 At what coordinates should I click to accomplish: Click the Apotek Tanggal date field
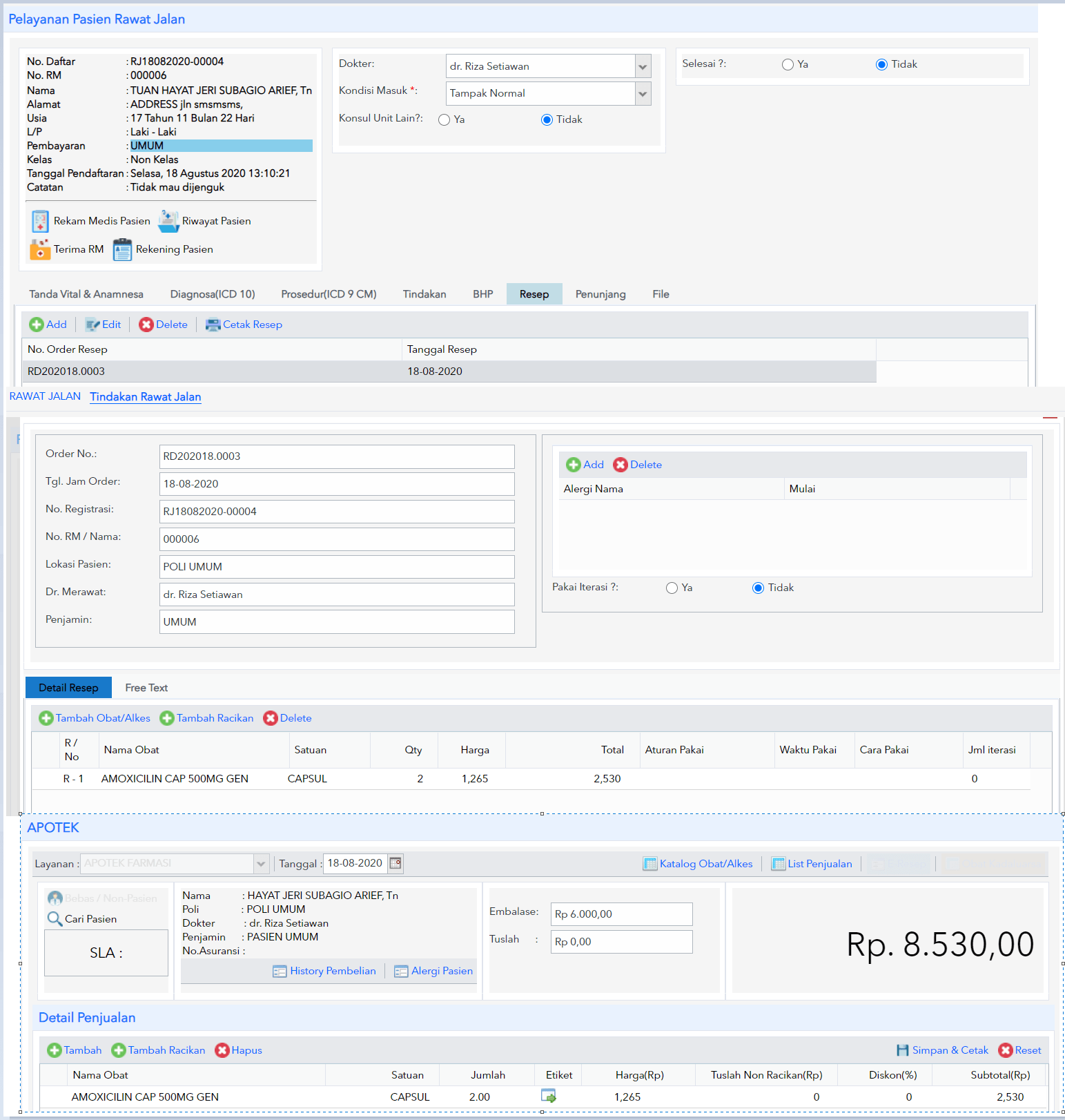355,863
